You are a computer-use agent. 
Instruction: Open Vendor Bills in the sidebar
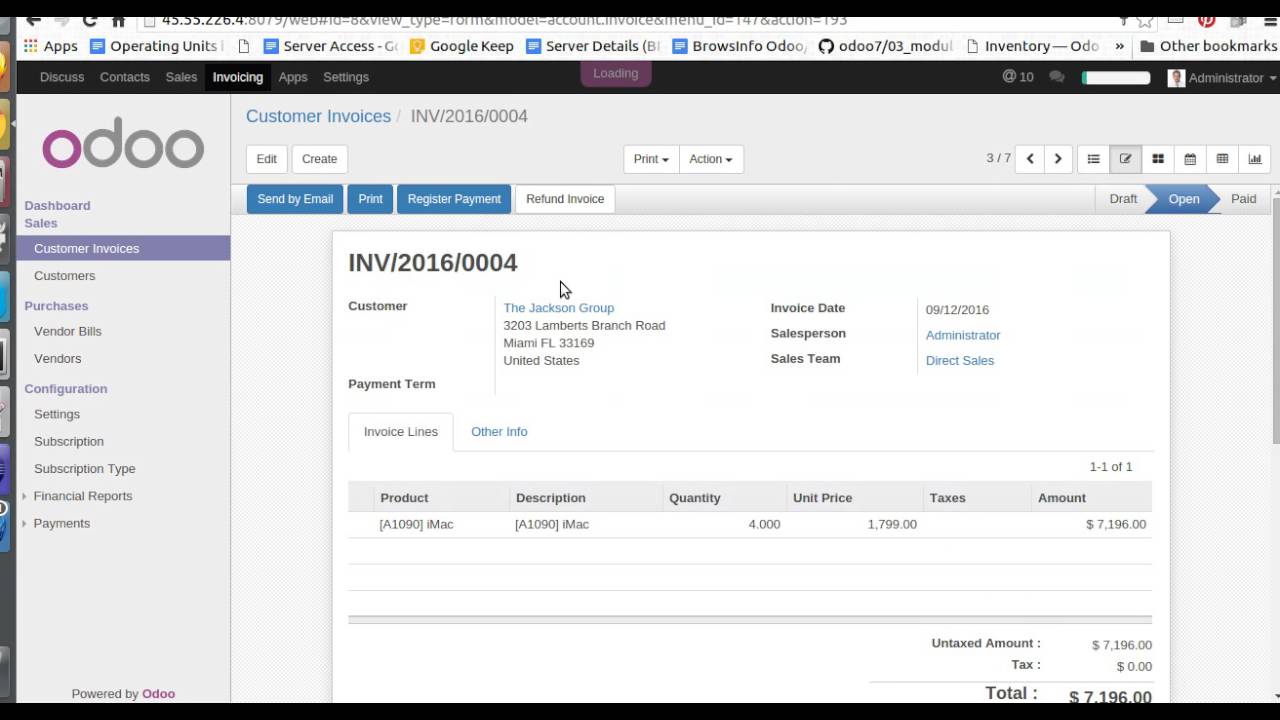pos(68,331)
